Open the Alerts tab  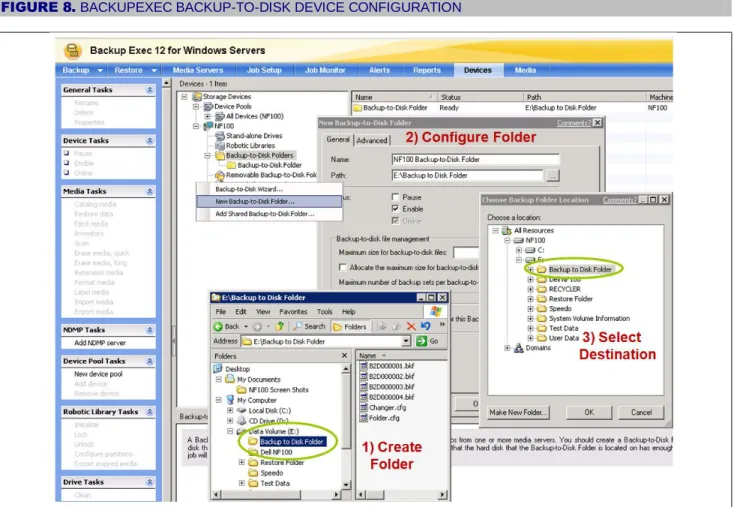[379, 70]
